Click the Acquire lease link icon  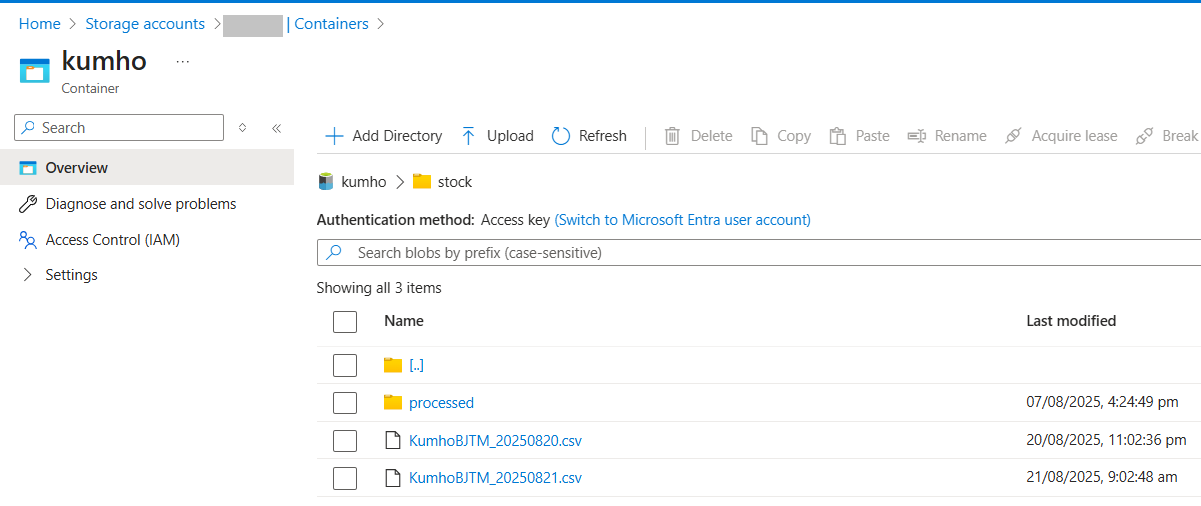click(x=1013, y=136)
